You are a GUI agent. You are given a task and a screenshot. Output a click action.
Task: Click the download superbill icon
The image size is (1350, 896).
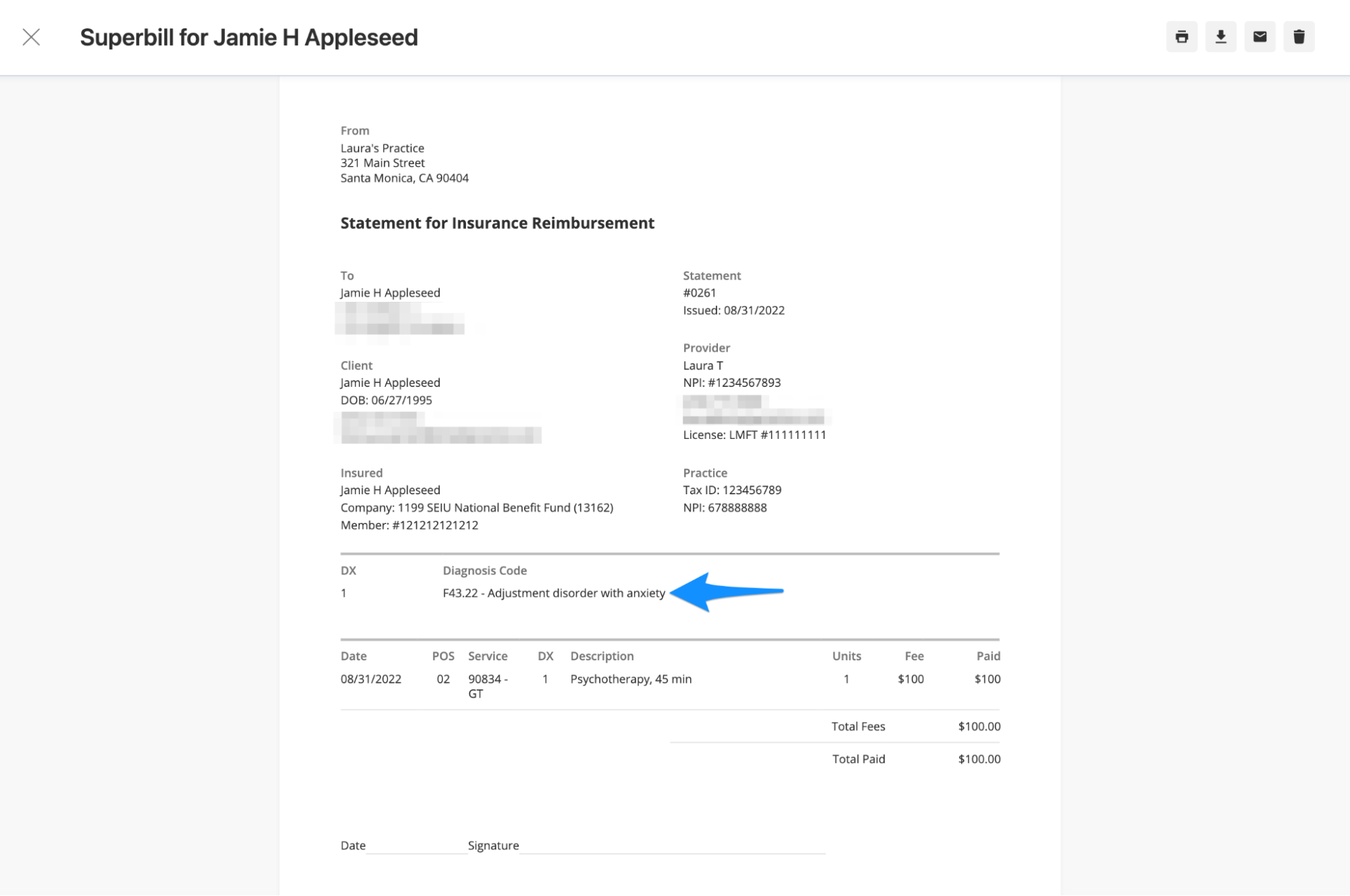tap(1221, 37)
